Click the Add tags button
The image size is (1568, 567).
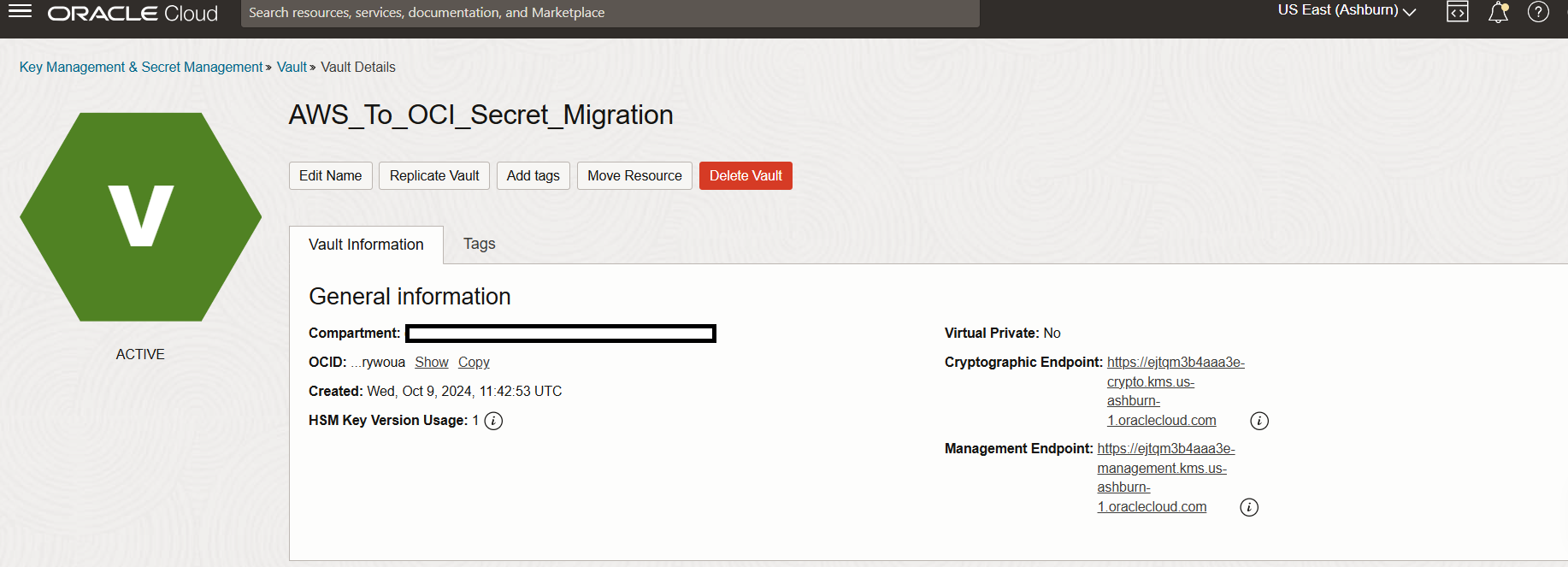(533, 175)
